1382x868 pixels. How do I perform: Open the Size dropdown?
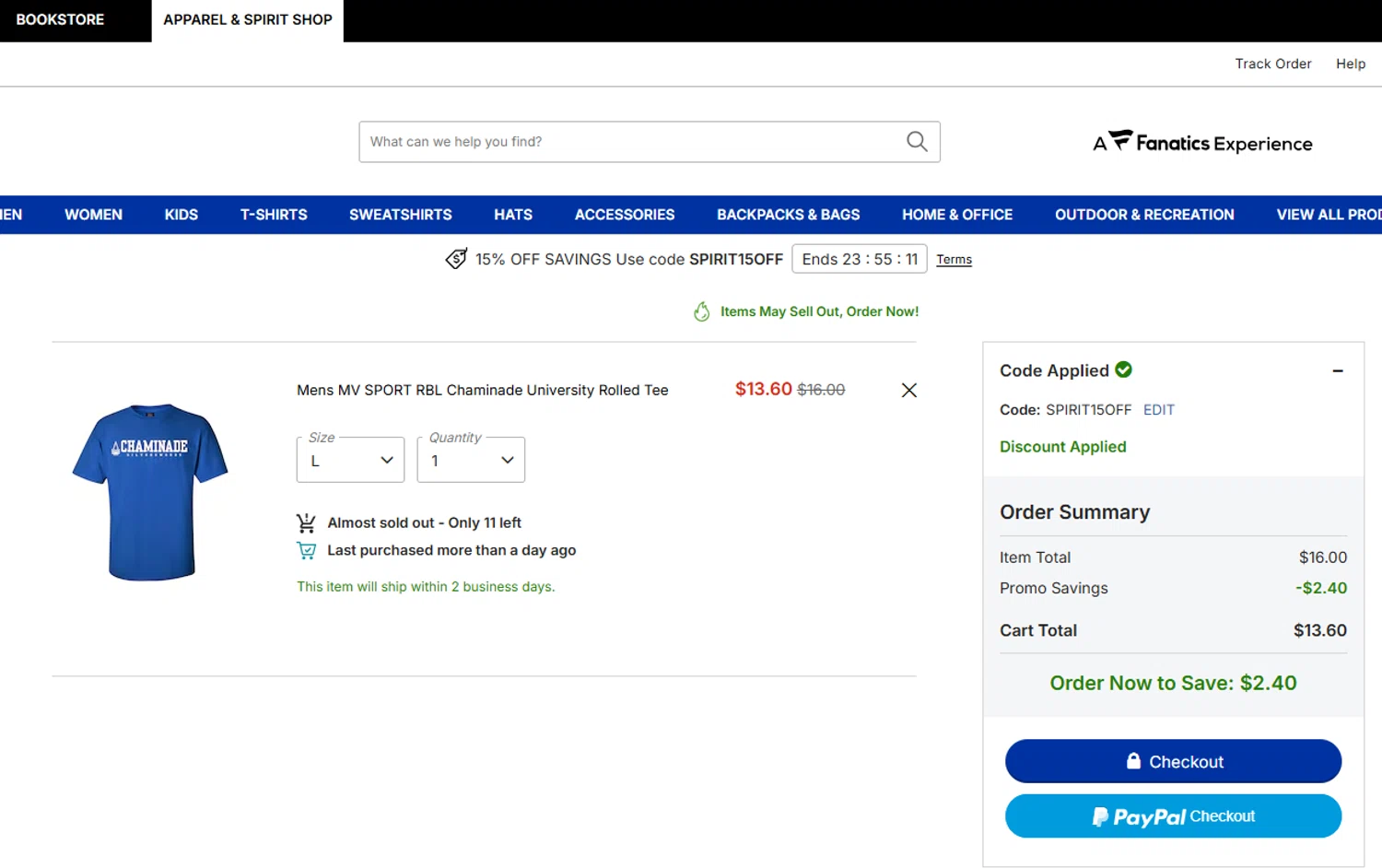click(350, 460)
